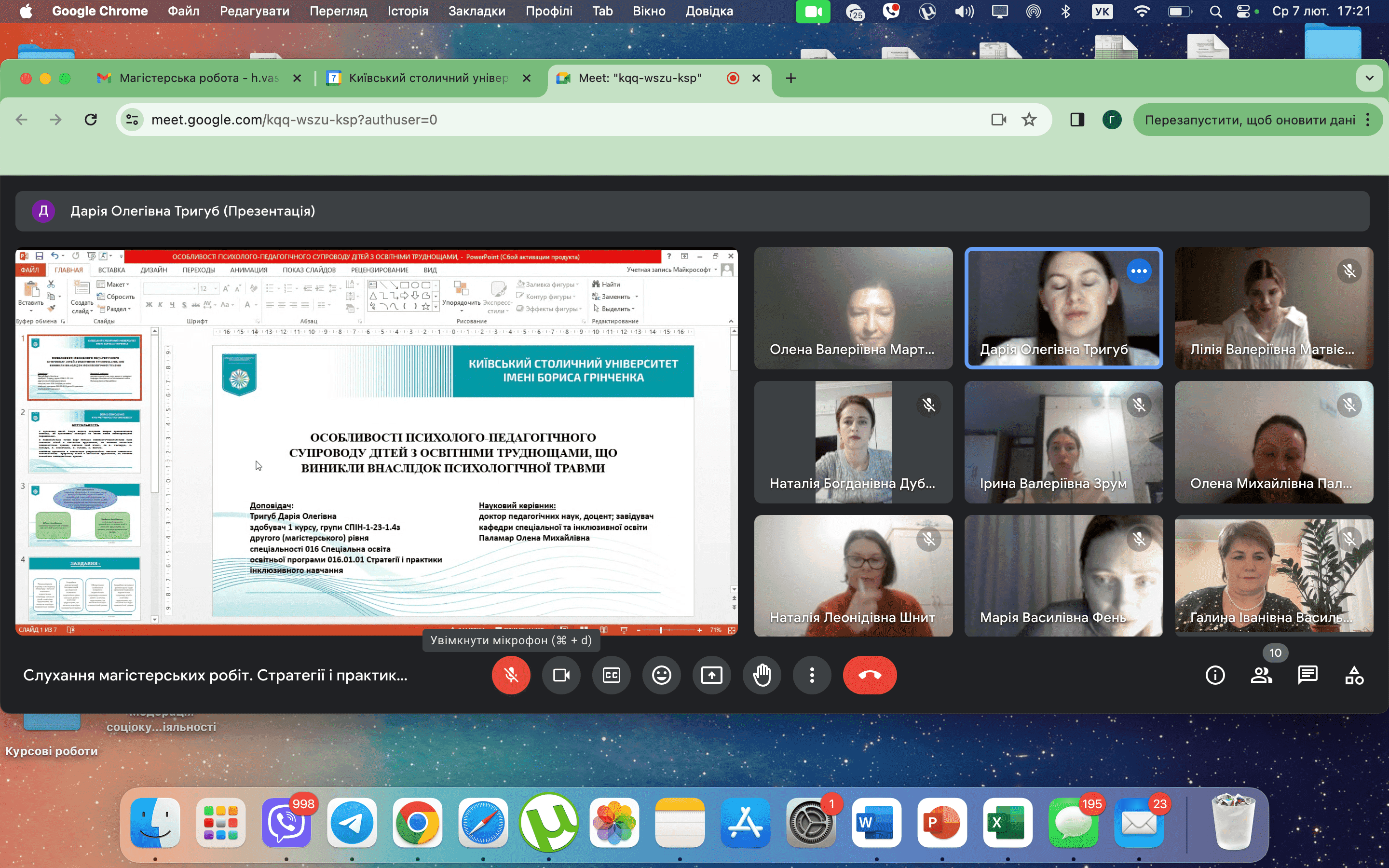Image resolution: width=1389 pixels, height=868 pixels.
Task: Open the meeting details info icon
Action: point(1215,675)
